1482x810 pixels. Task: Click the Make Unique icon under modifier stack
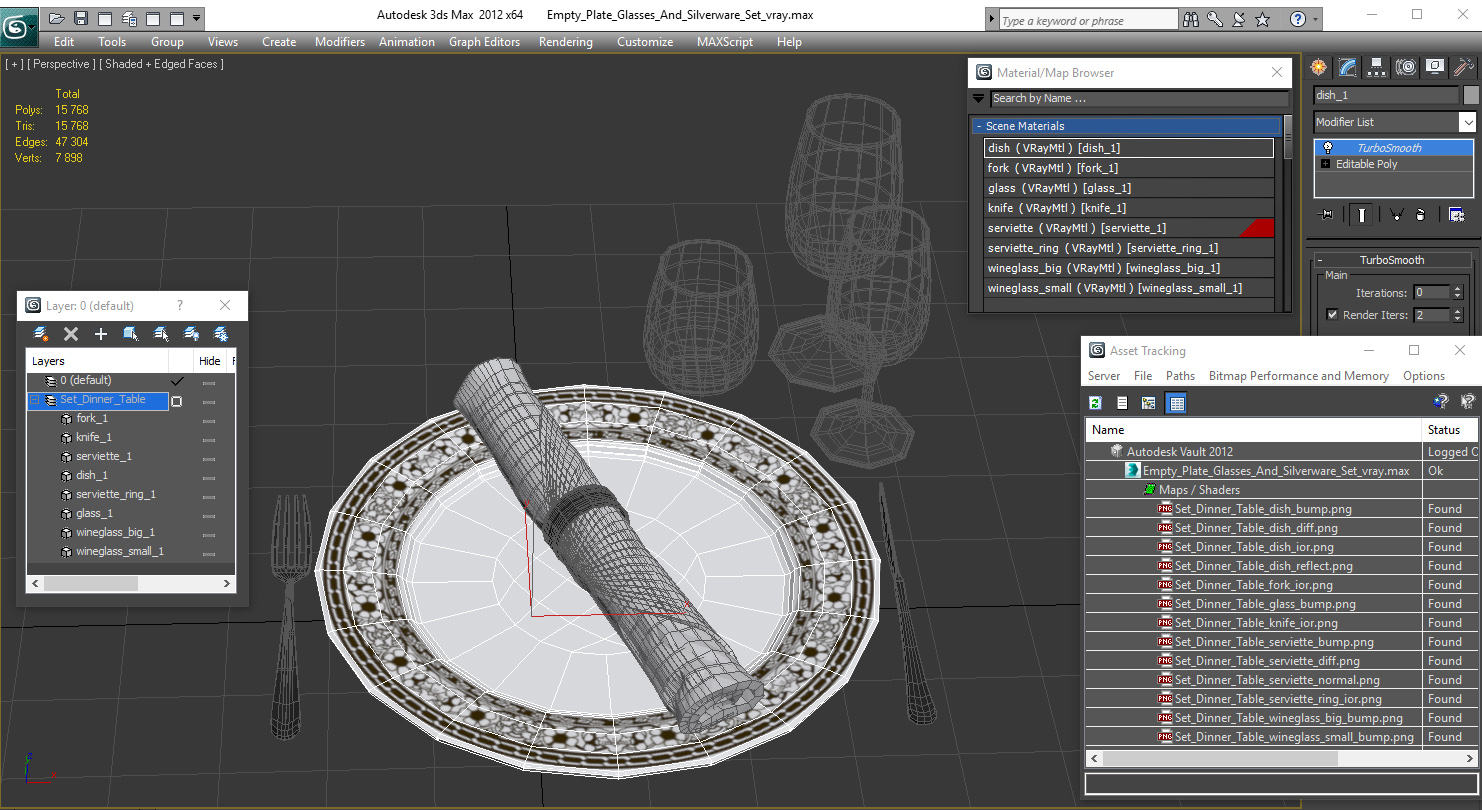1397,214
